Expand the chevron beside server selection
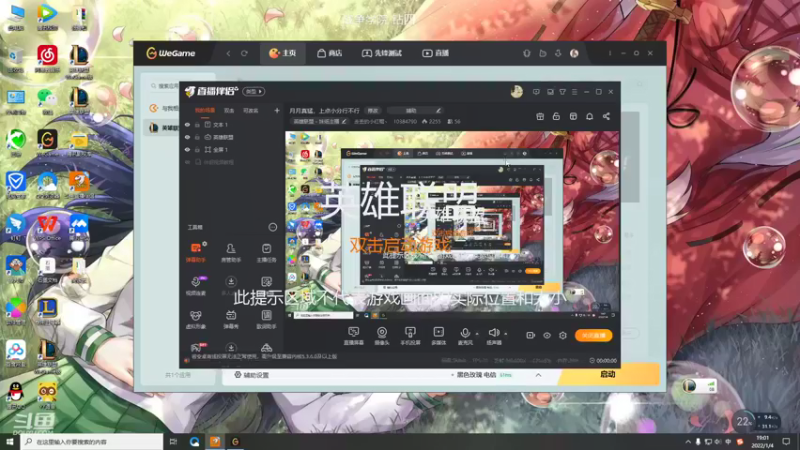This screenshot has height=450, width=800. coord(538,375)
